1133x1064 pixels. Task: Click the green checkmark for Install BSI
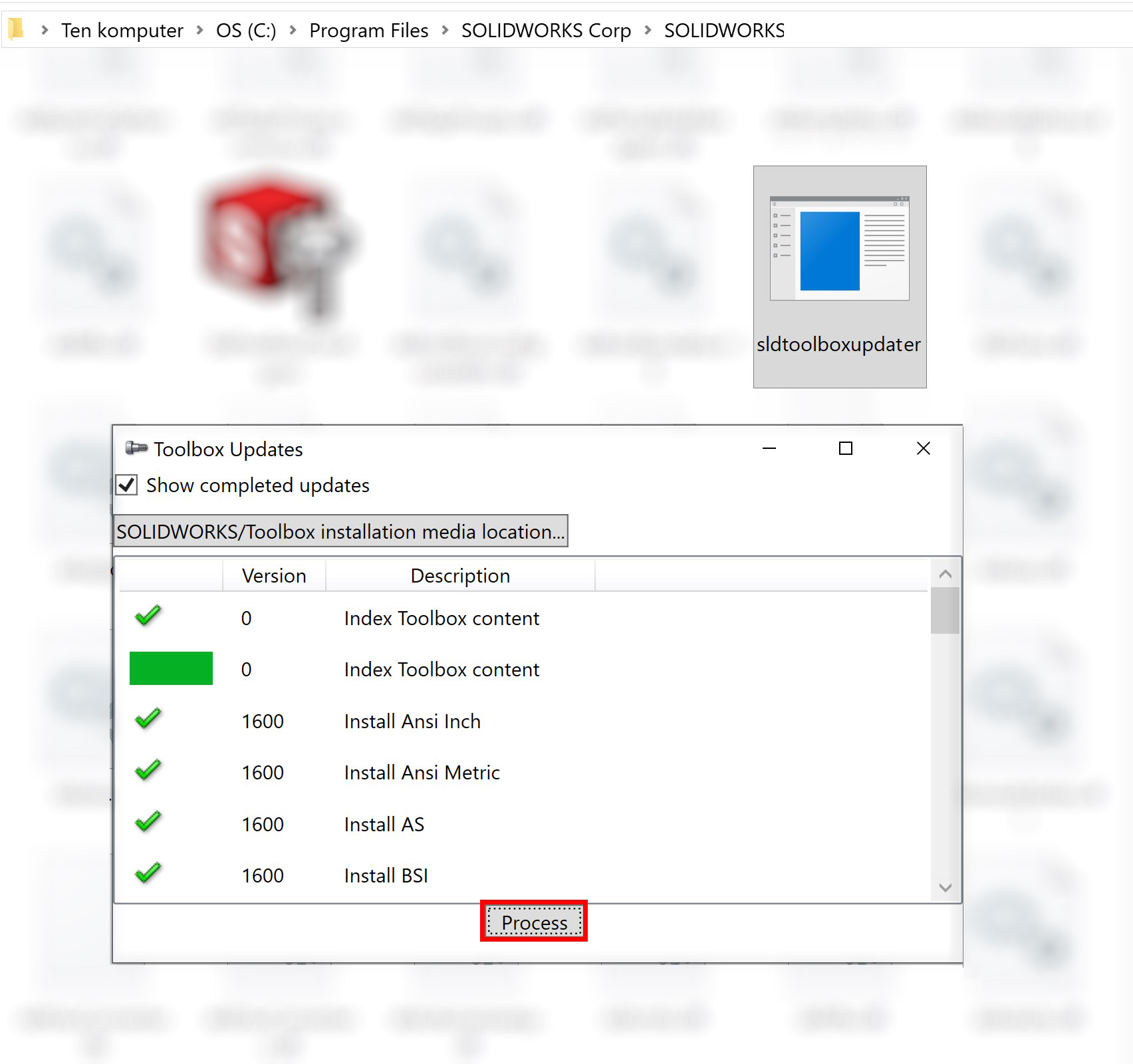148,873
